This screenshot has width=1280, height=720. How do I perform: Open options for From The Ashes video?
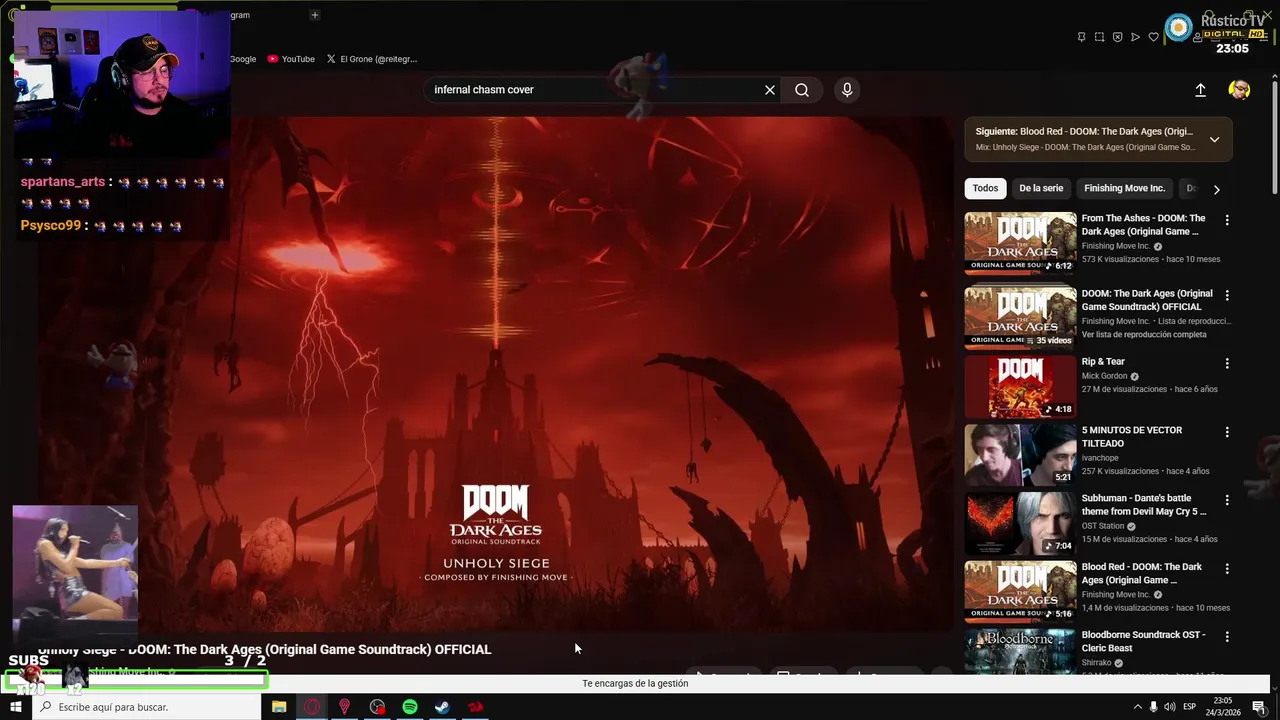click(x=1227, y=220)
